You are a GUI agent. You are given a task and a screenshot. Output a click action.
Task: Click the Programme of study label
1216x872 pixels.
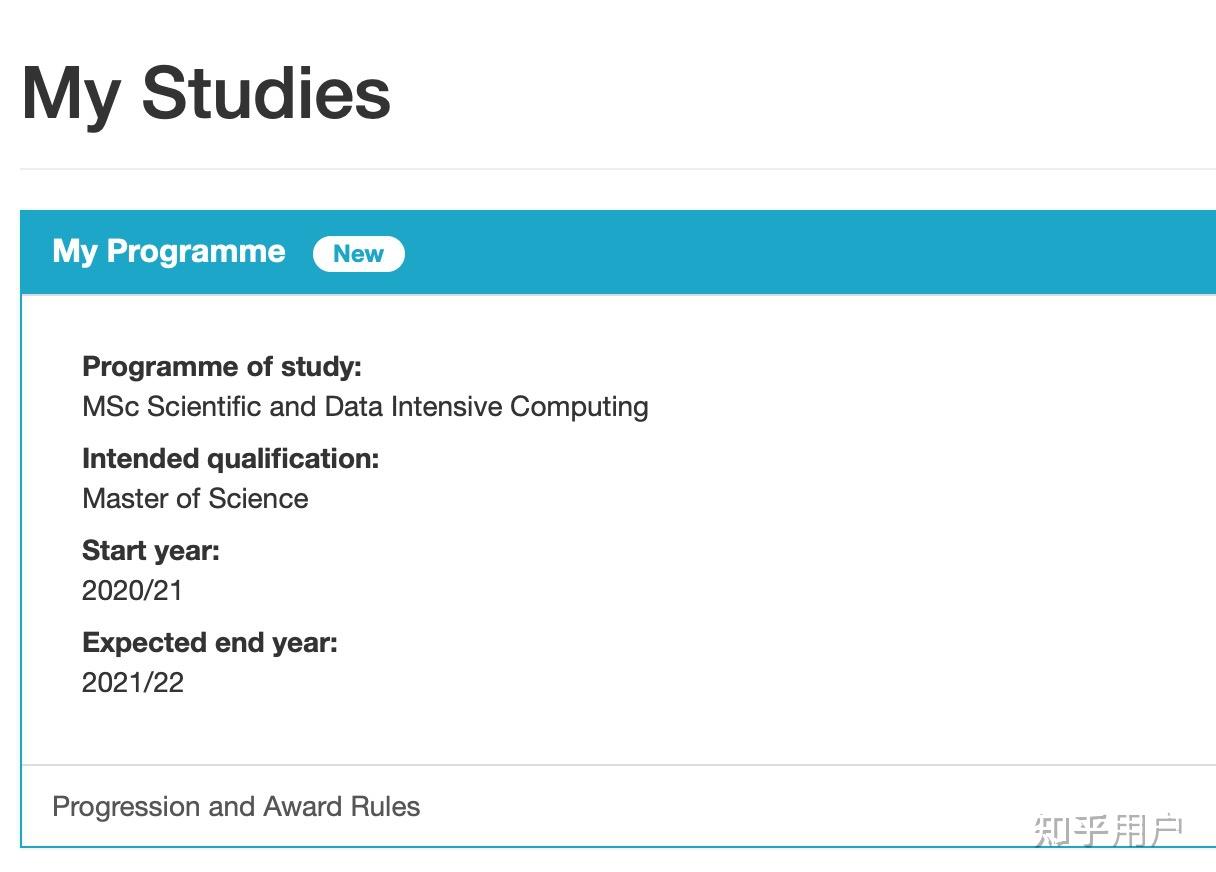tap(222, 366)
